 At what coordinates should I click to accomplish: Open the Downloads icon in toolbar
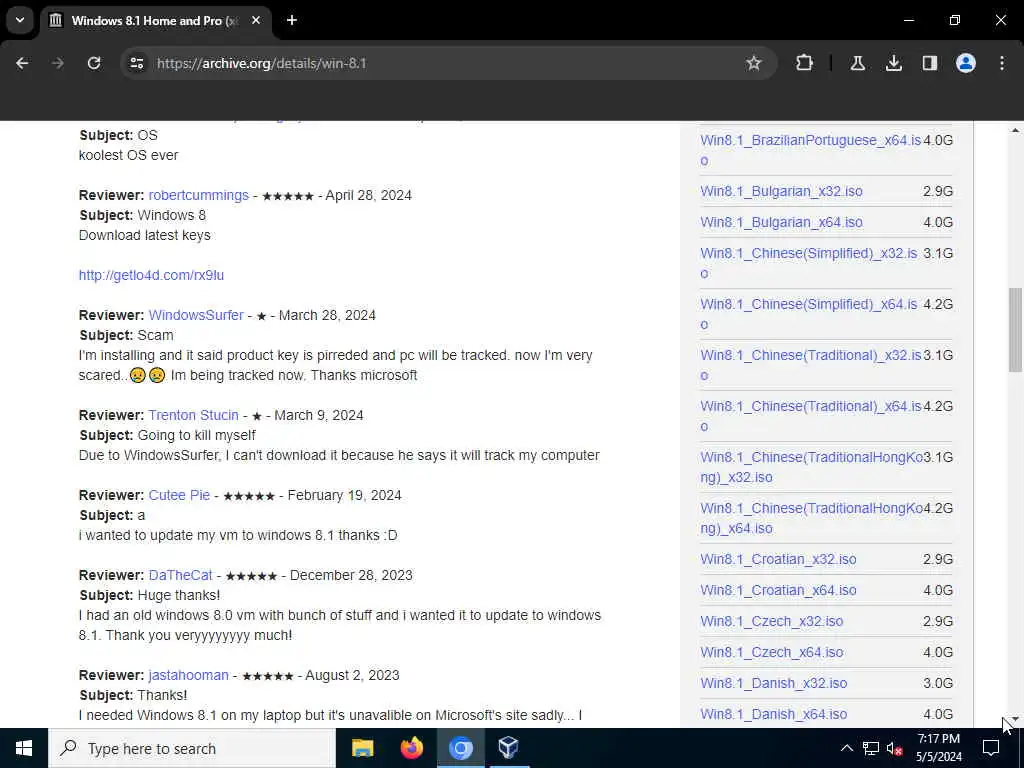point(893,63)
